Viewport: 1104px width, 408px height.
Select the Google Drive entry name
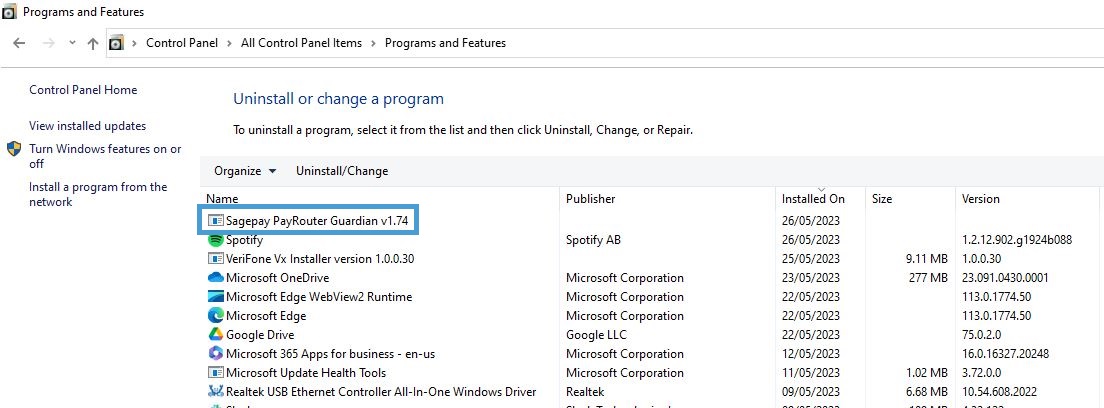tap(260, 335)
